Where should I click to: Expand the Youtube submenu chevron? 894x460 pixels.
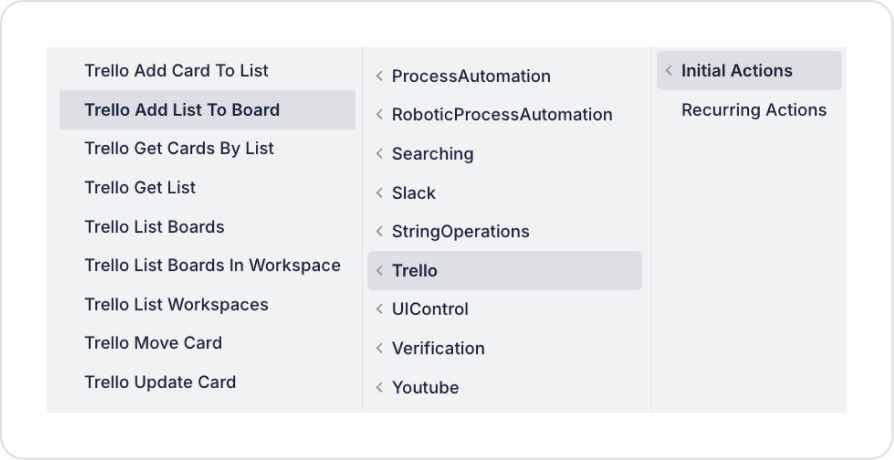pos(380,388)
